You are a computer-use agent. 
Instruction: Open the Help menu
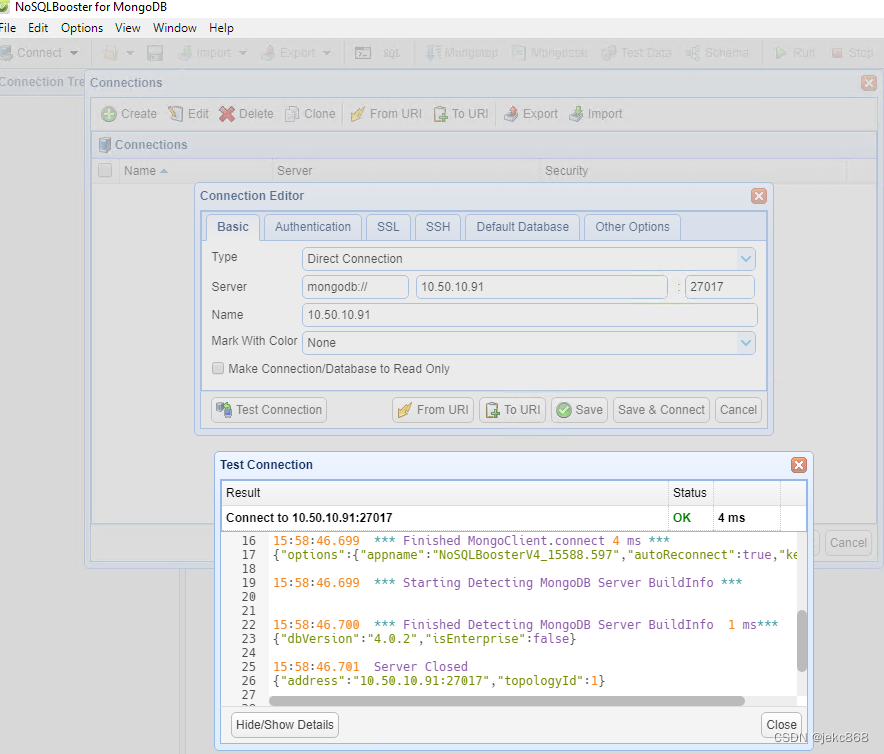tap(221, 28)
